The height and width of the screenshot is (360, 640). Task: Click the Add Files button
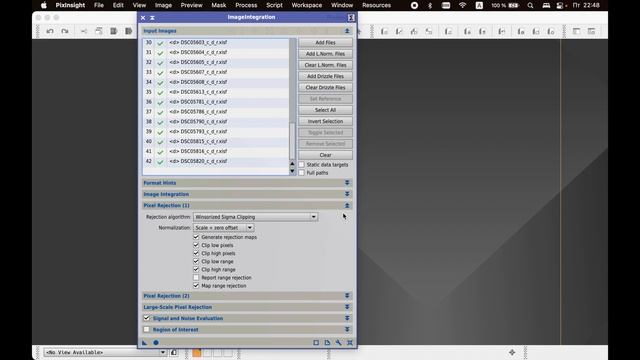325,42
